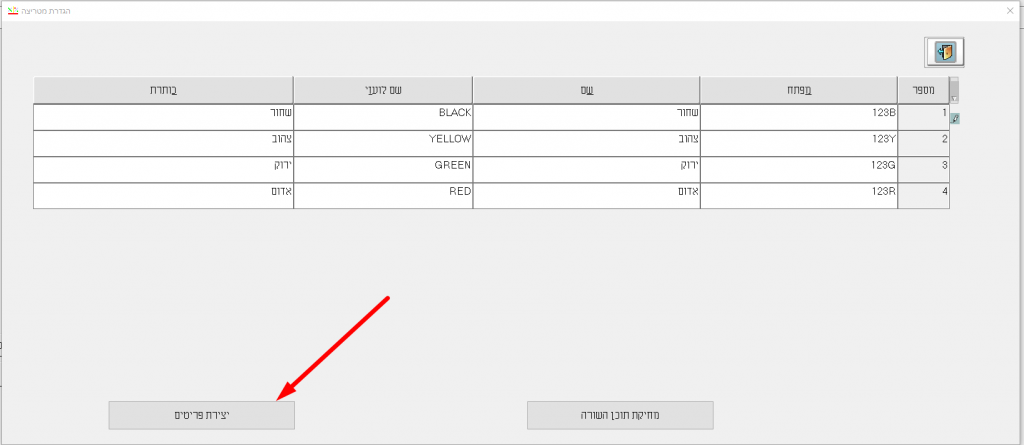Edit the foreign name cell GREEN
Viewport: 1024px width, 445px height.
point(382,165)
